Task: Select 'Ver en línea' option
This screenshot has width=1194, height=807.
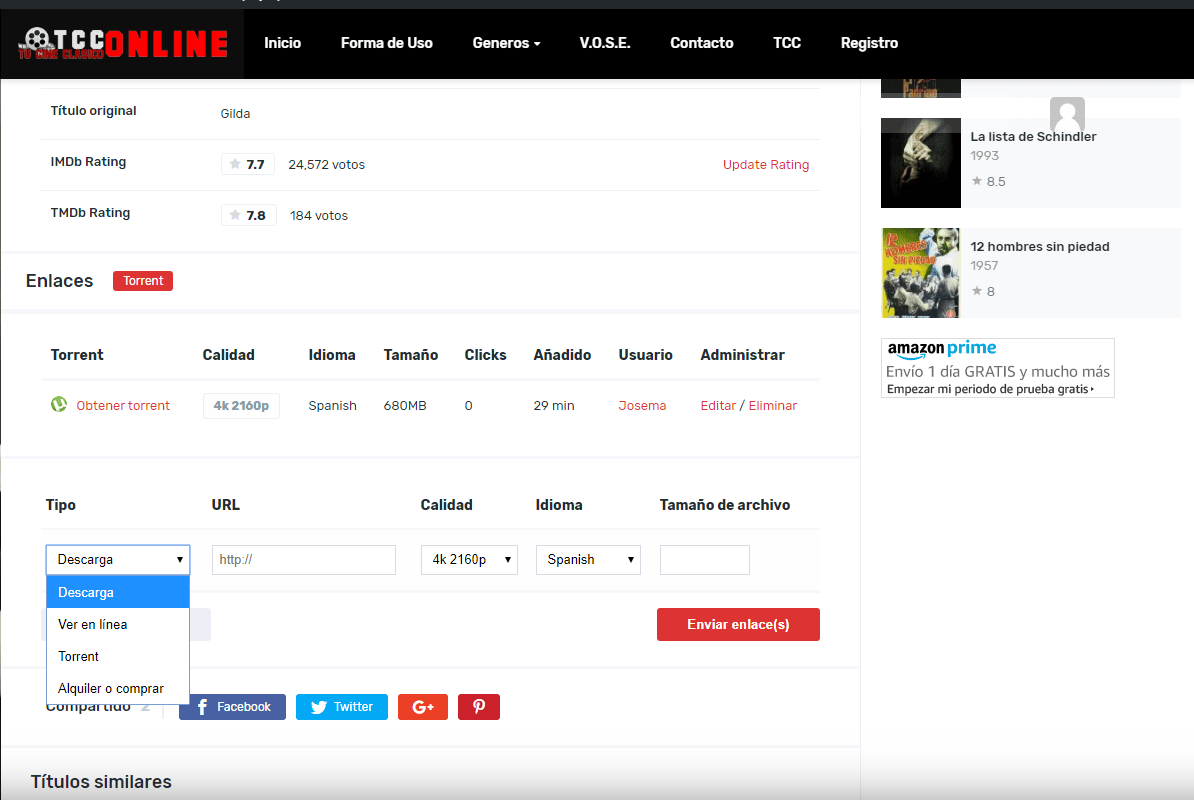Action: [93, 624]
